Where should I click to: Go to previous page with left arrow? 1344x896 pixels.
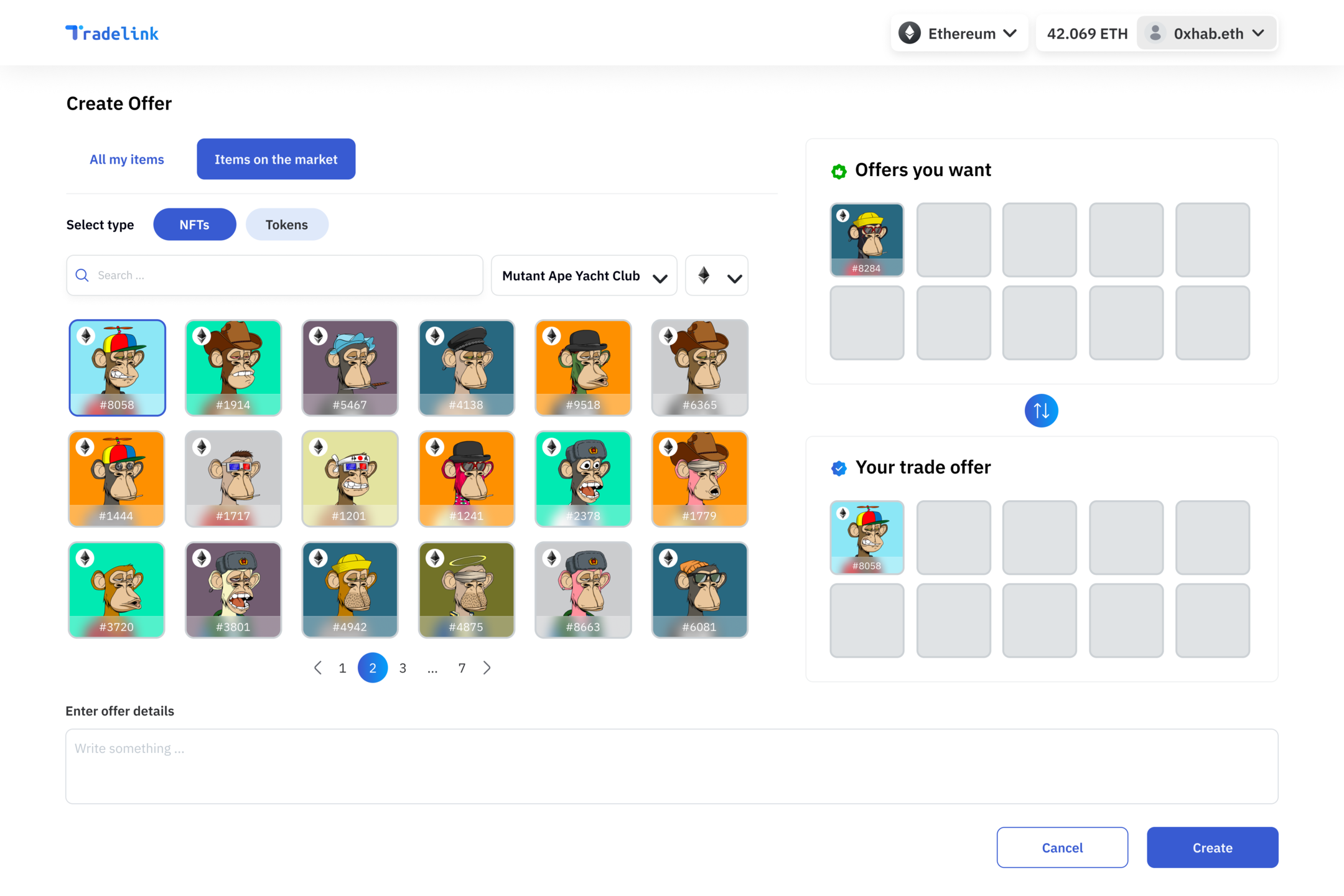pyautogui.click(x=318, y=668)
